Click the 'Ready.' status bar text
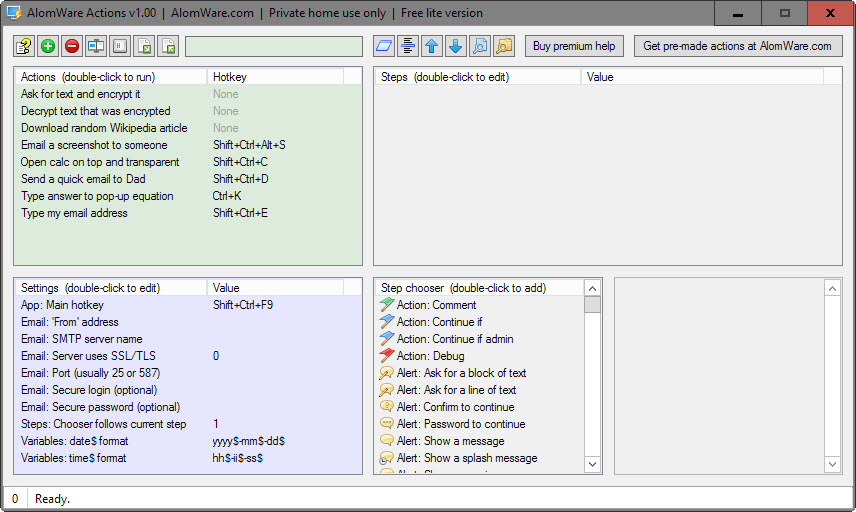 52,498
